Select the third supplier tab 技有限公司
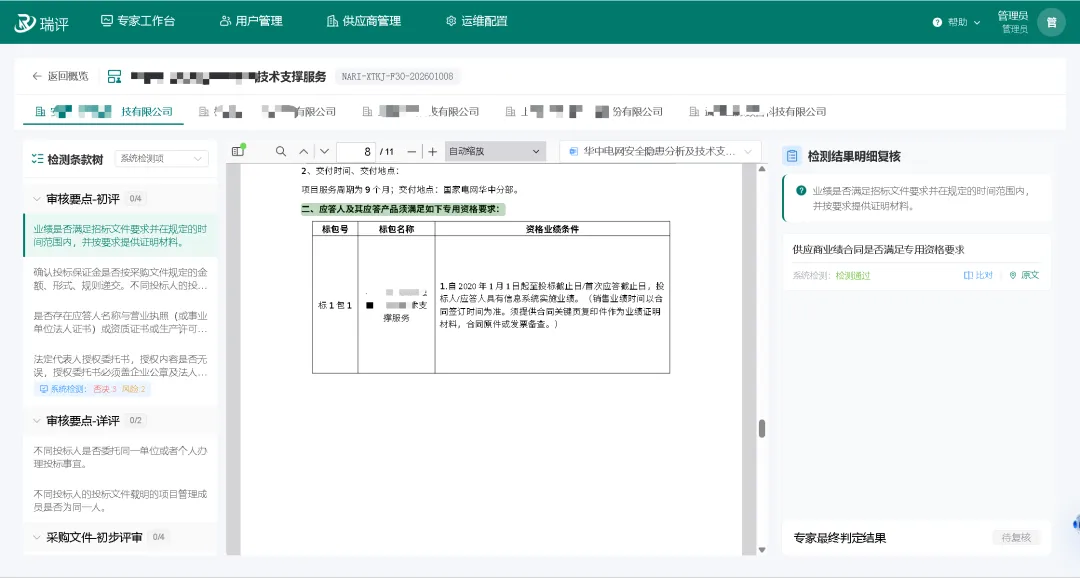Image resolution: width=1080 pixels, height=578 pixels. [420, 112]
